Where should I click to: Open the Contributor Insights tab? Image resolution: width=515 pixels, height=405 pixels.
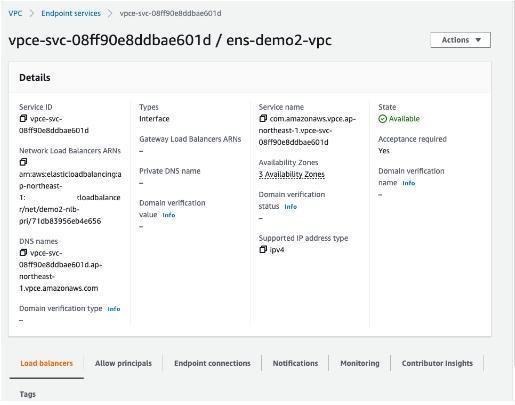pyautogui.click(x=437, y=363)
